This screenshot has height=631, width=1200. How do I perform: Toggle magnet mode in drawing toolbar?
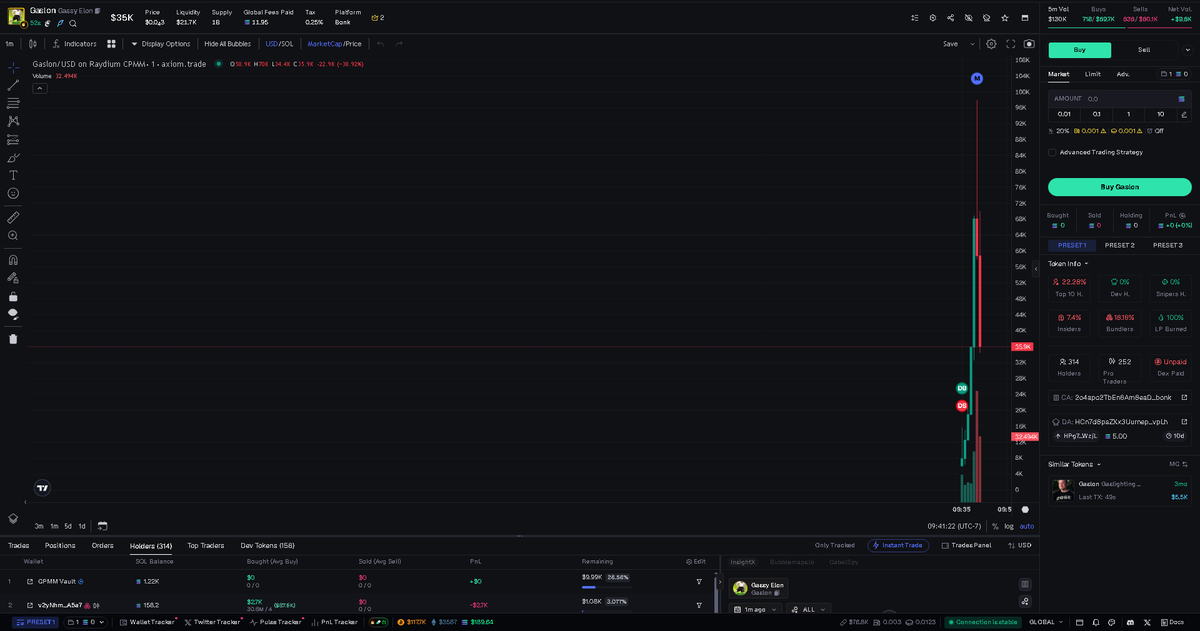(13, 260)
